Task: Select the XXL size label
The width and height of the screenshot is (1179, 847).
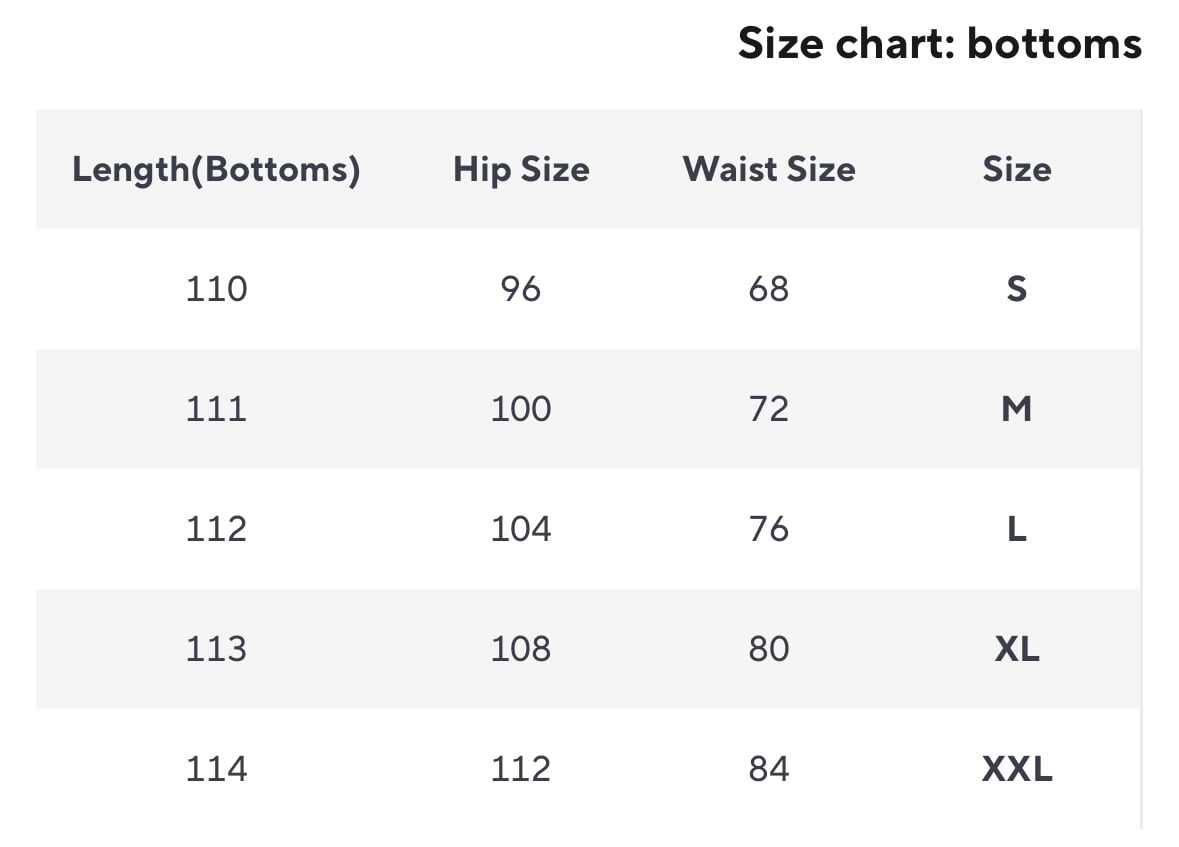Action: 1016,769
